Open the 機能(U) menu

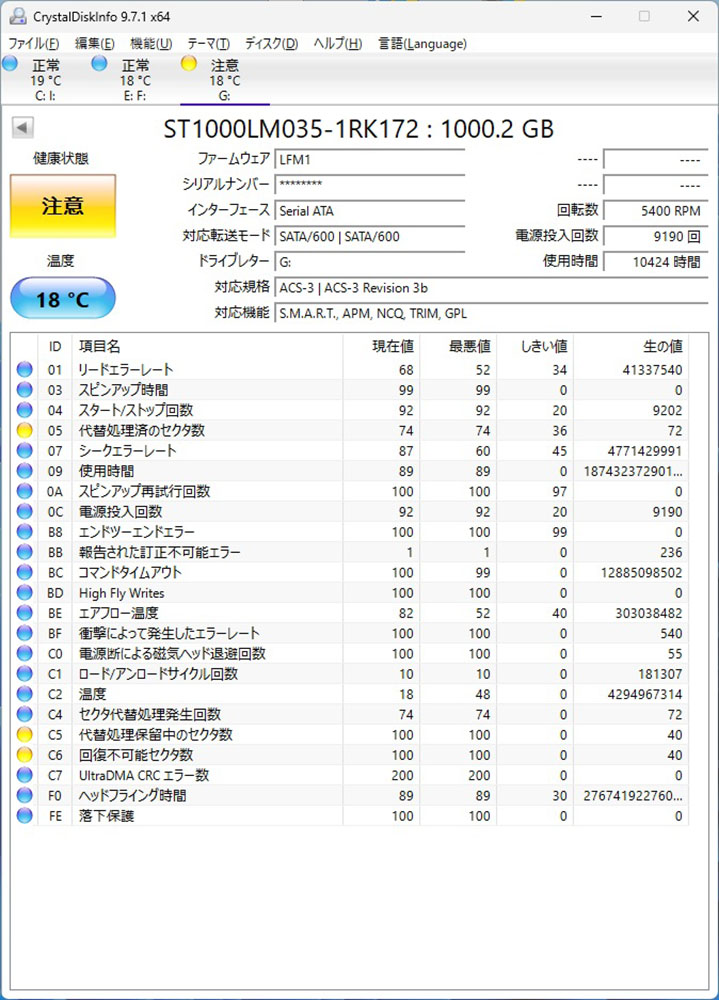click(x=151, y=43)
